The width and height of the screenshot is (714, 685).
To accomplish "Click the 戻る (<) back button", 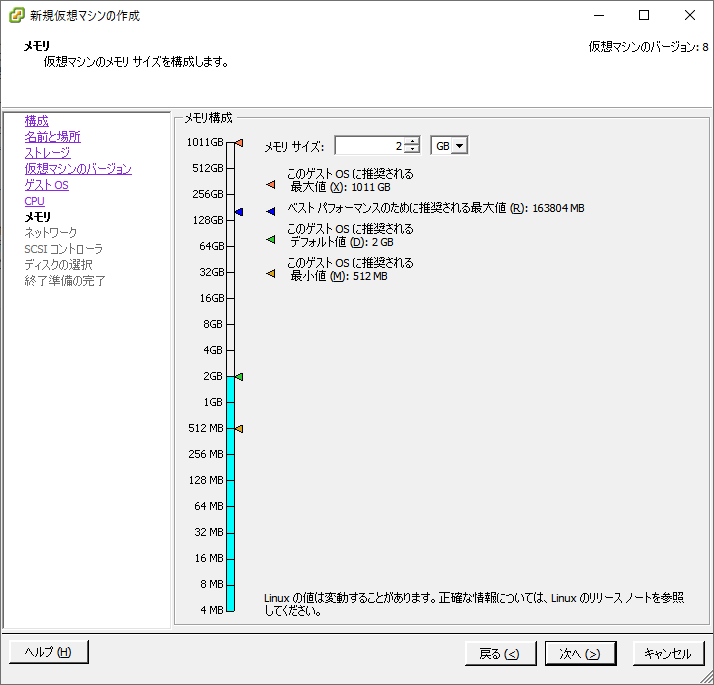I will [500, 654].
